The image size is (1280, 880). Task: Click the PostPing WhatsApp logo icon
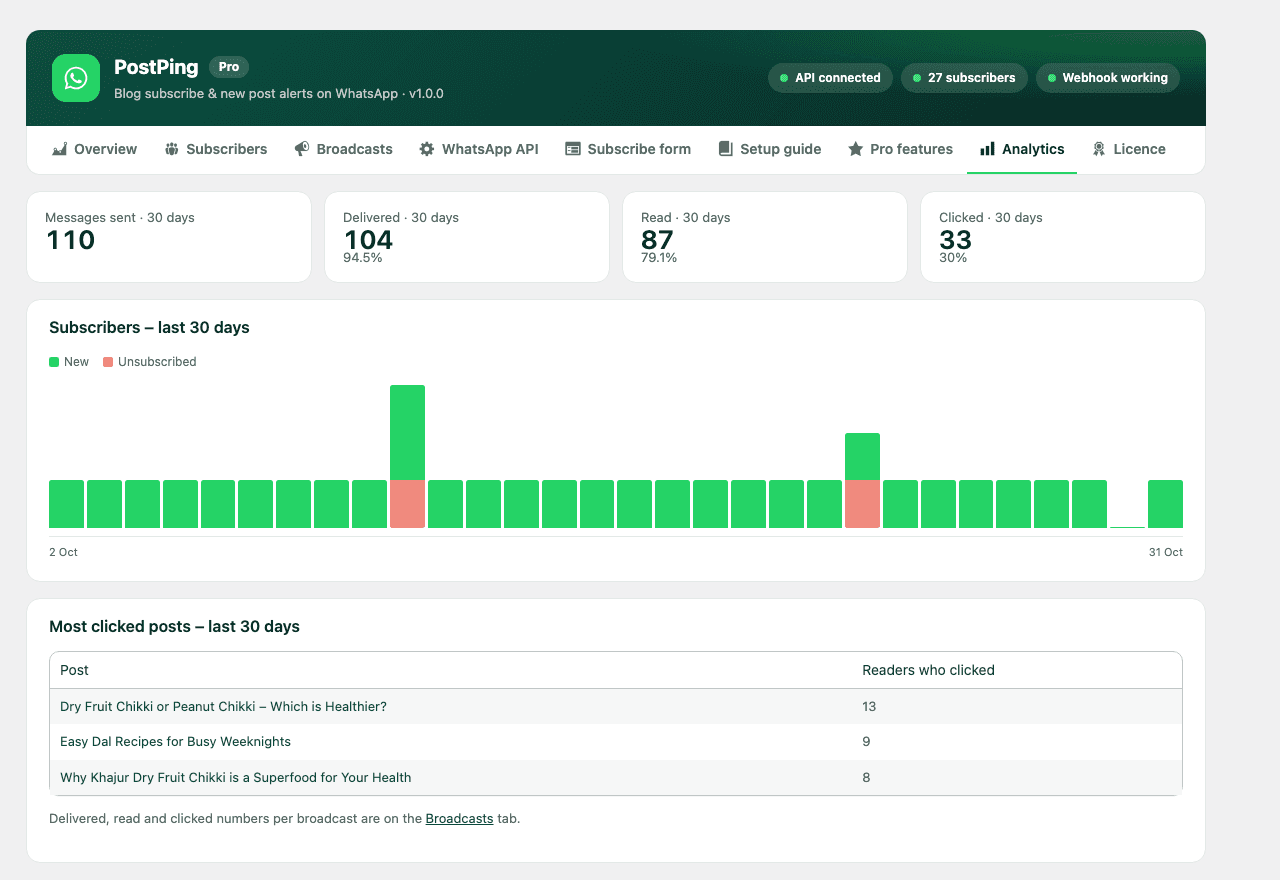click(76, 78)
